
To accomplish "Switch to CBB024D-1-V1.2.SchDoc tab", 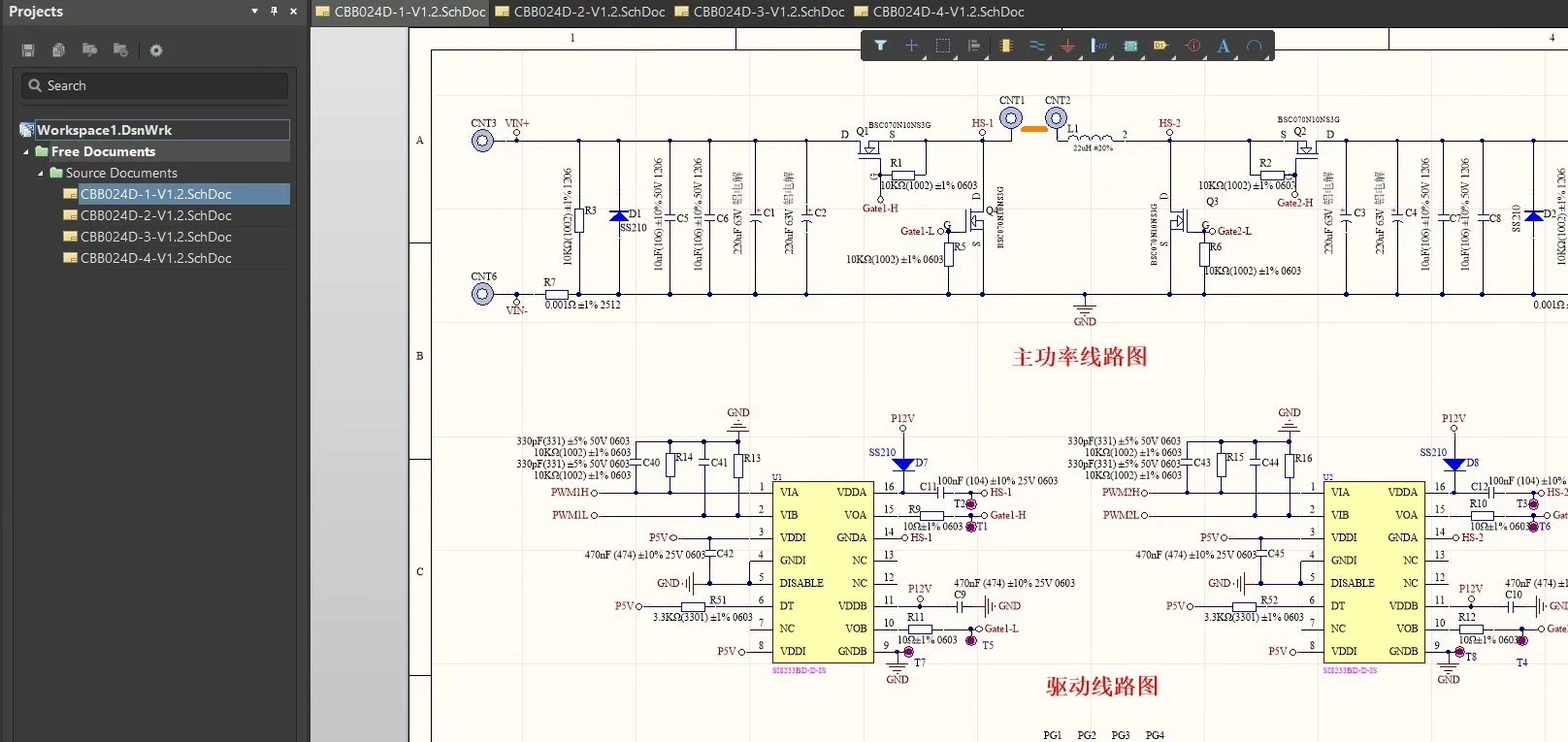I will (401, 13).
